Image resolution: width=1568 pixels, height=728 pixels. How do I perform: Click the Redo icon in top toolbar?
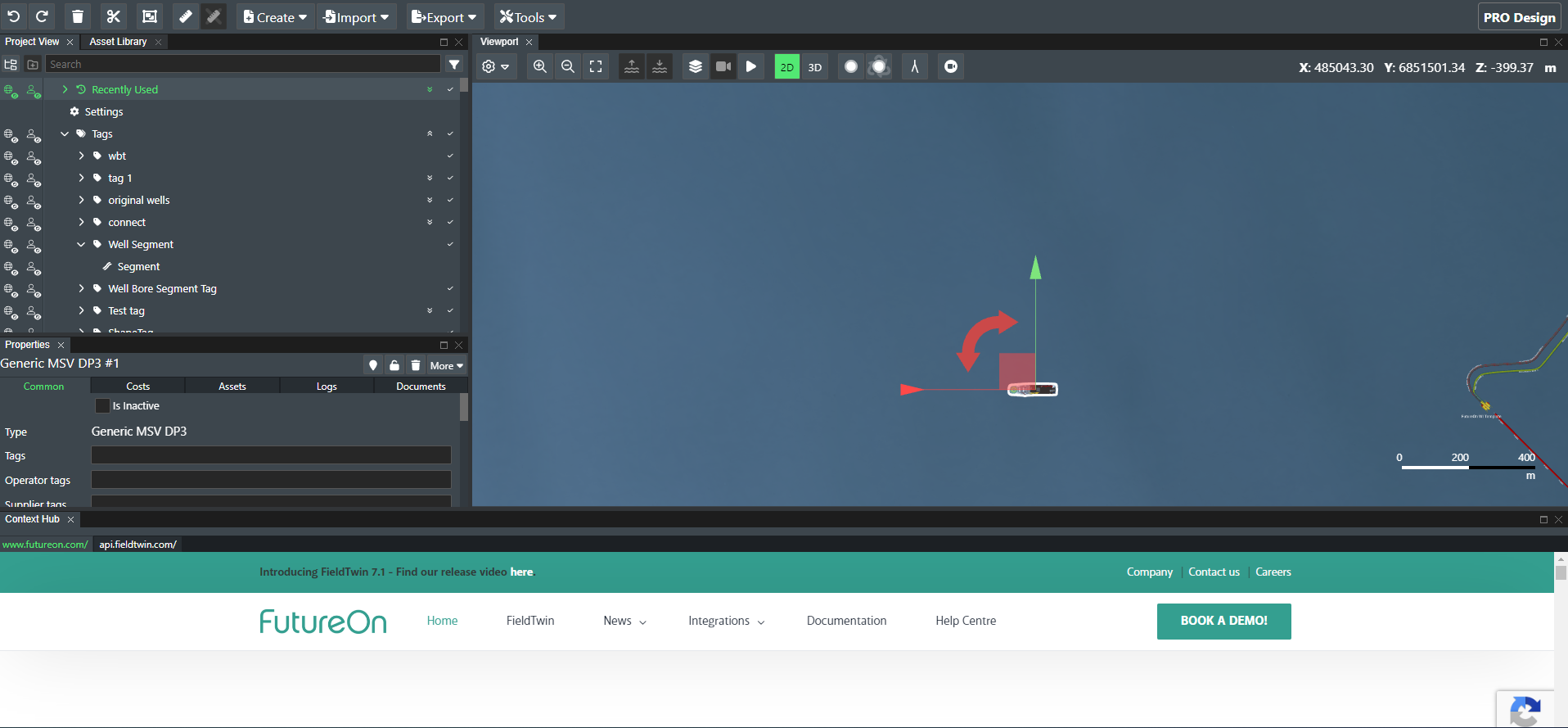(42, 16)
